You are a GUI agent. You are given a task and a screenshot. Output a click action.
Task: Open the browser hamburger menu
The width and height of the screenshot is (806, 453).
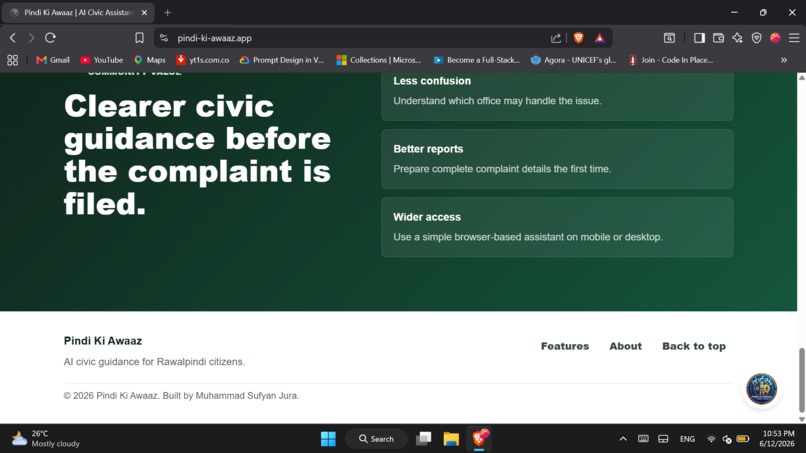[x=794, y=38]
